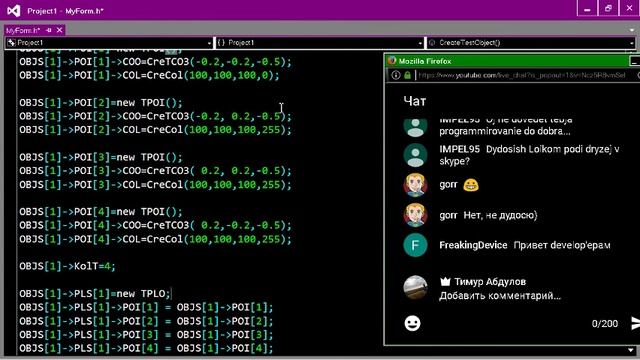This screenshot has width=640, height=360.
Task: Click the Visual Studio logo icon
Action: point(13,11)
